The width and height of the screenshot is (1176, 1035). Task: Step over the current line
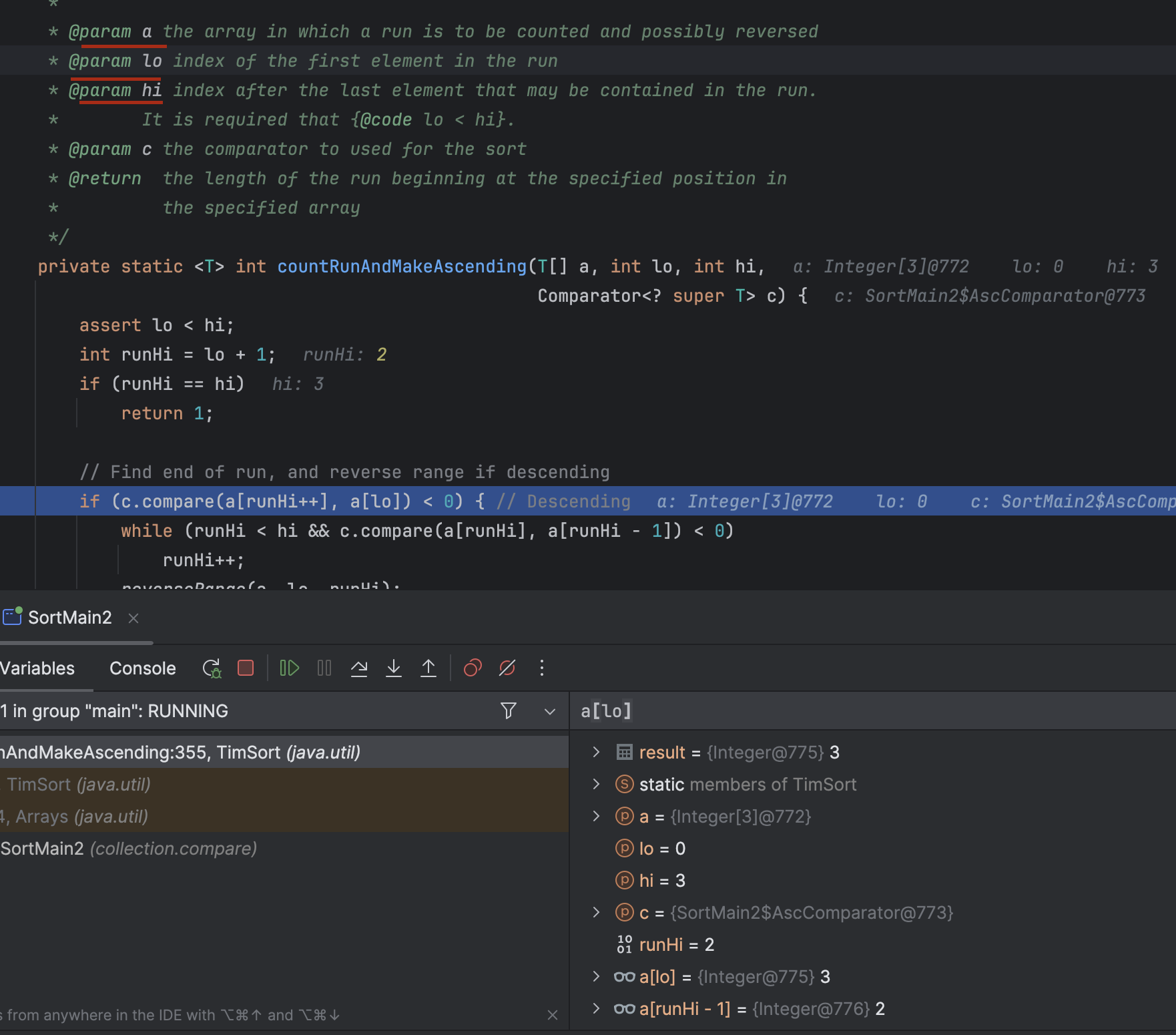pos(359,668)
